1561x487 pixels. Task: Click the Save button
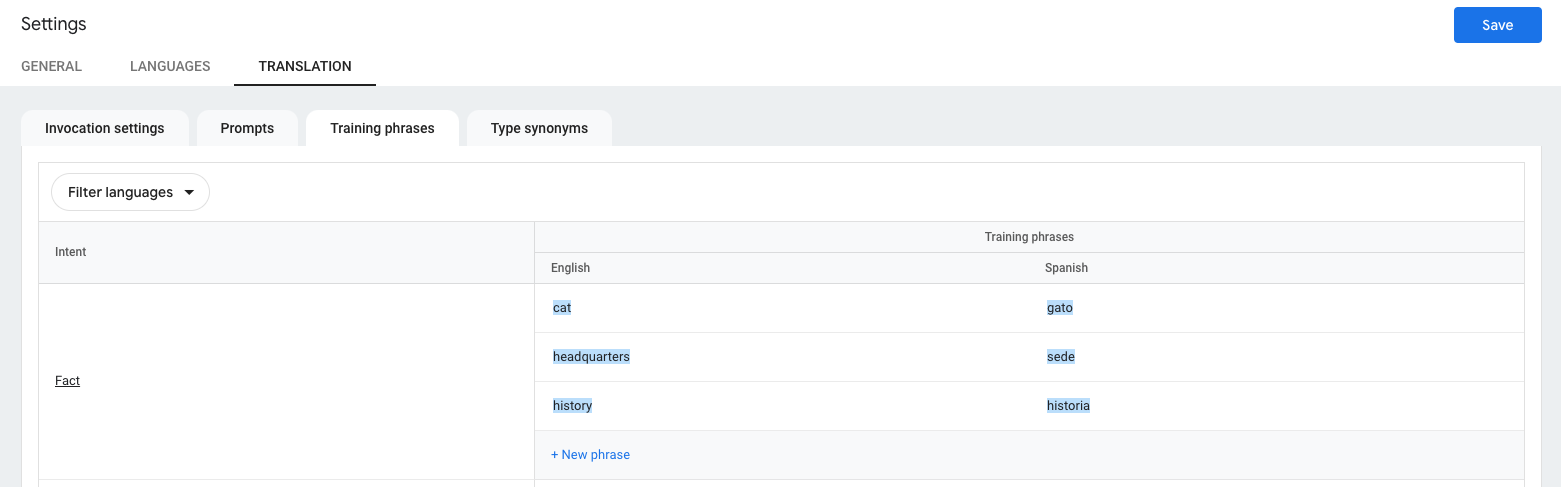click(1497, 25)
